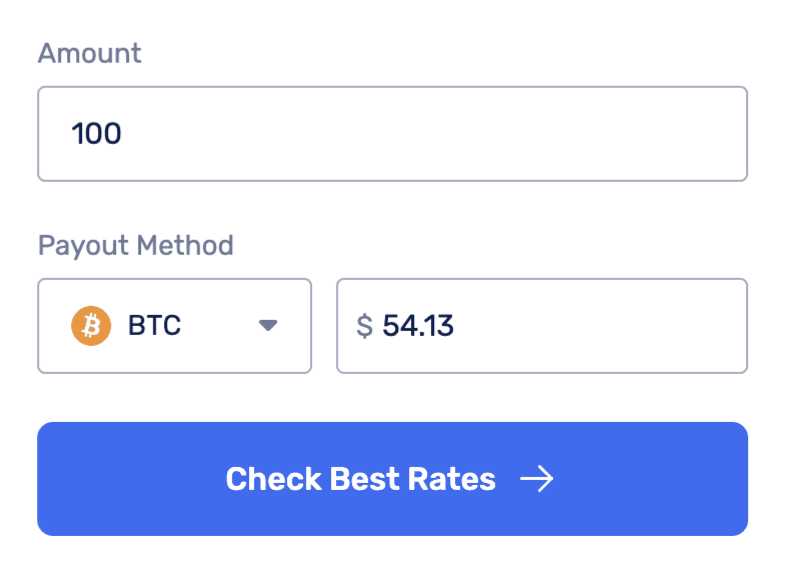Image resolution: width=790 pixels, height=569 pixels.
Task: Click the word Best on blue button
Action: (x=365, y=479)
